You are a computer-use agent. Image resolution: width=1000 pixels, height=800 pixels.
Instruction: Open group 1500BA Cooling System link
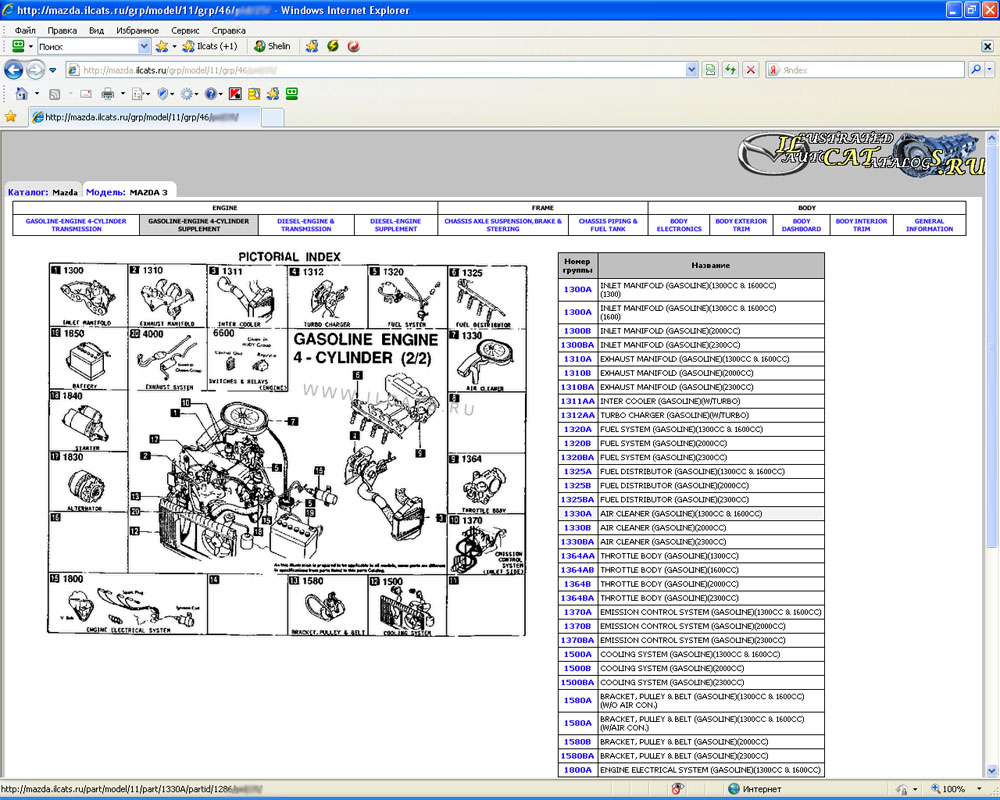point(577,682)
